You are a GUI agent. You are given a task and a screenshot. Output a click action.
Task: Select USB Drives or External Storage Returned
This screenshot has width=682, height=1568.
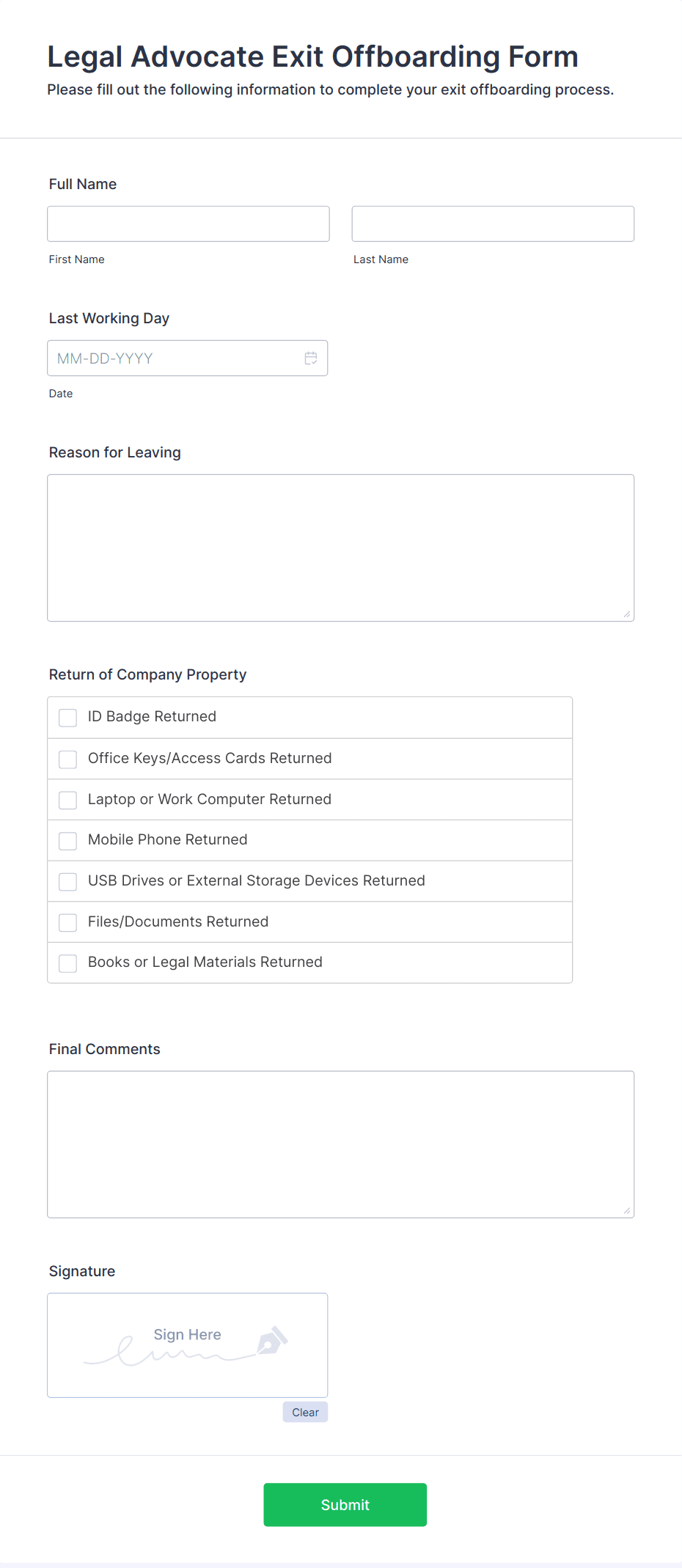pos(68,881)
